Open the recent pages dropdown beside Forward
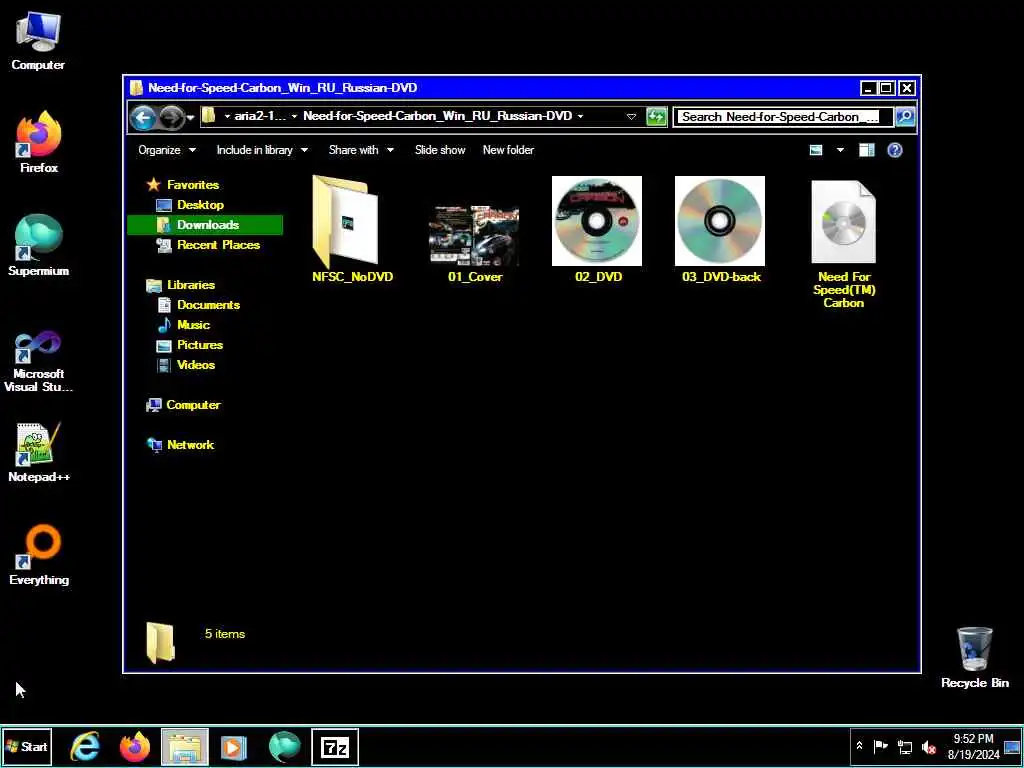Image resolution: width=1024 pixels, height=768 pixels. click(191, 118)
